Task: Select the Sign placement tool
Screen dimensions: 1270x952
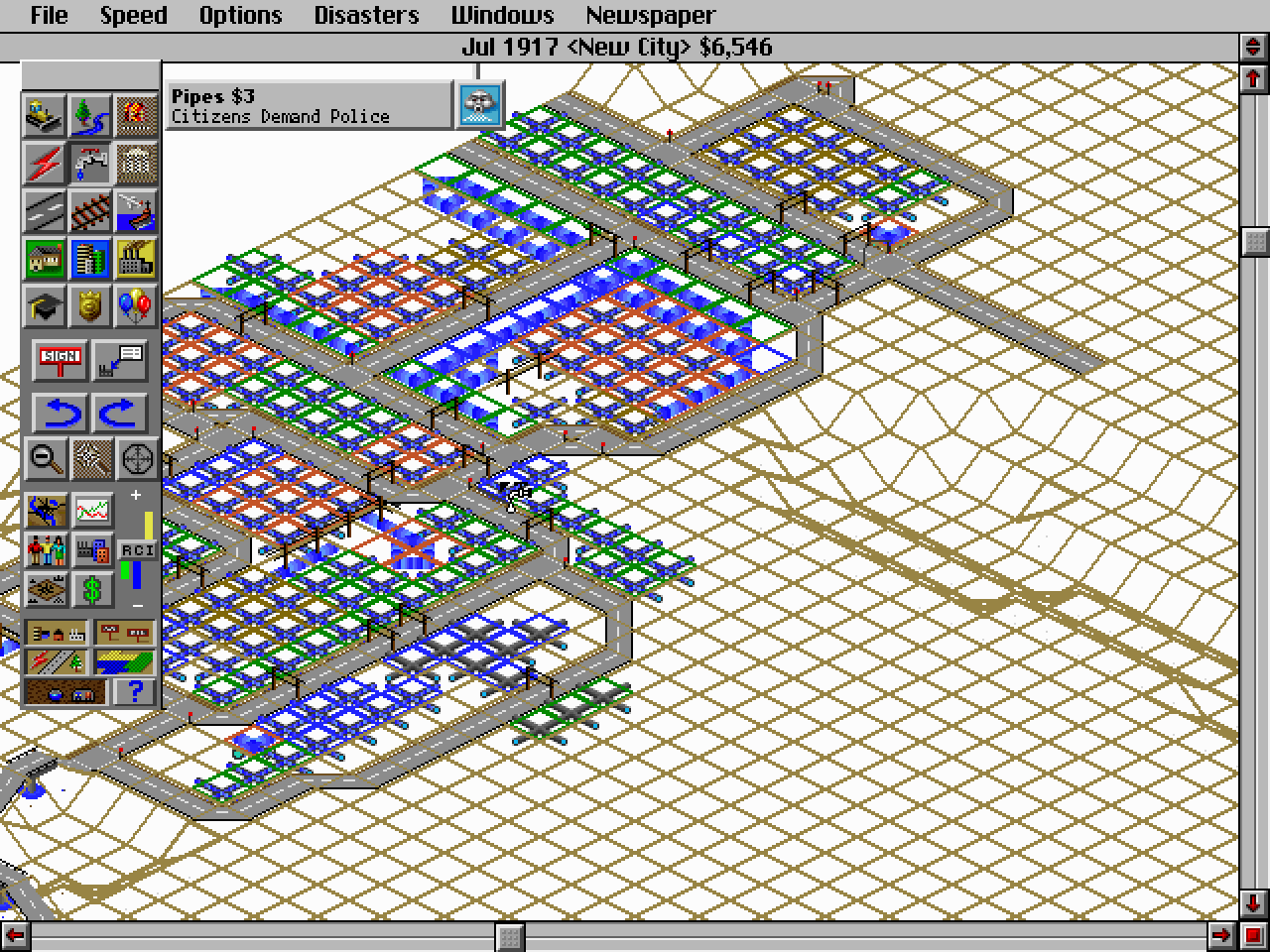Action: 61,362
